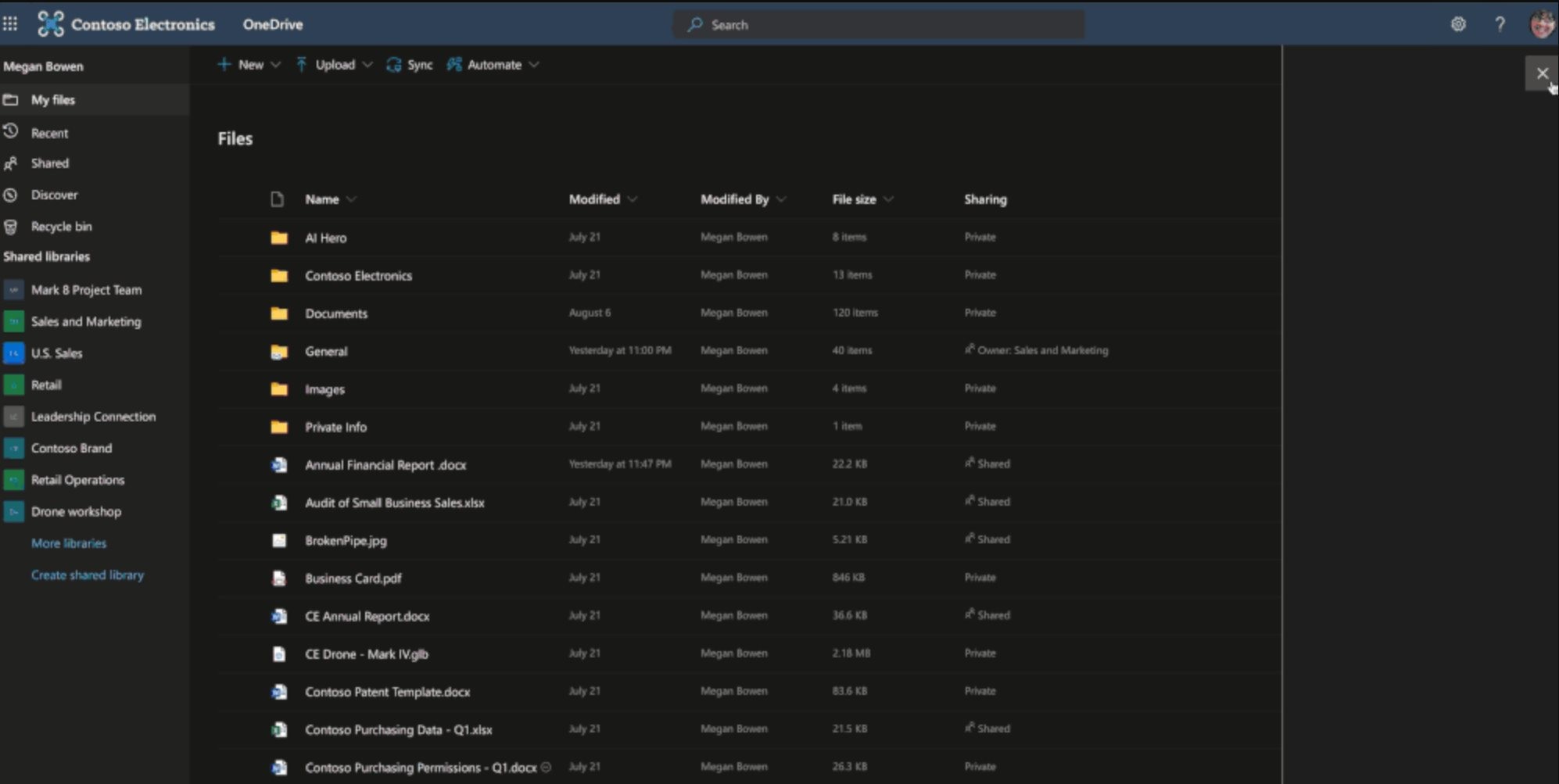Viewport: 1559px width, 784px height.
Task: Open the Private Info folder
Action: point(335,427)
